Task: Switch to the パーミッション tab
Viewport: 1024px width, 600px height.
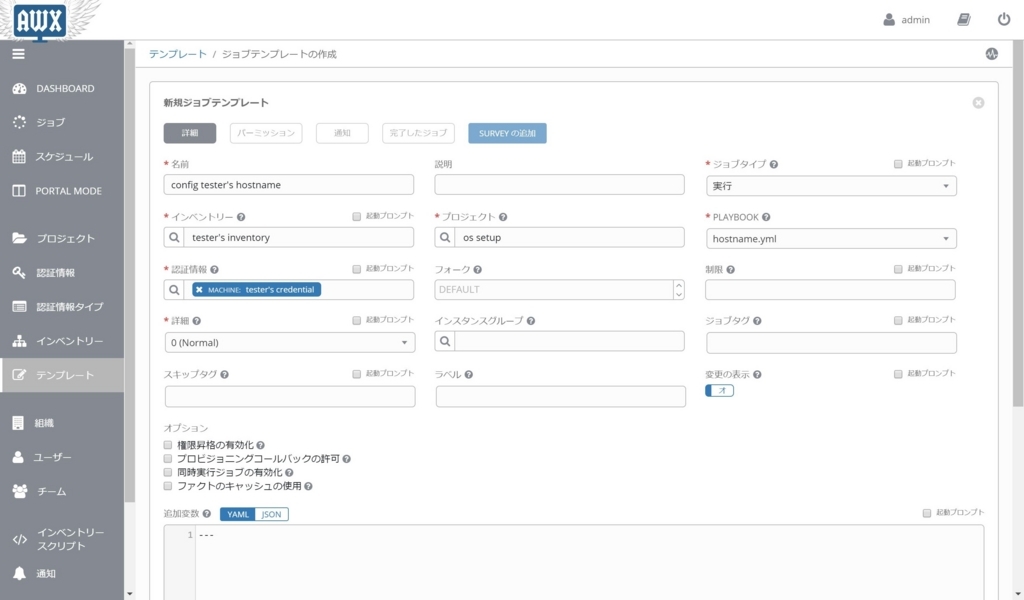Action: click(x=266, y=133)
